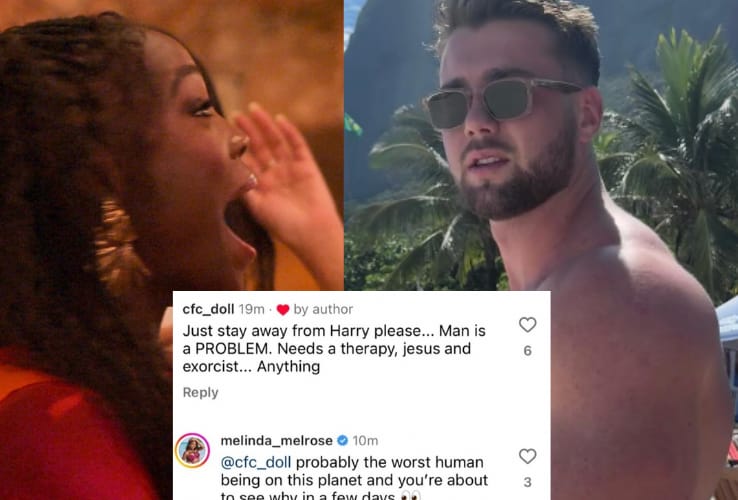Tap the heart icon on melinda_melrose's reply
Viewport: 738px width, 500px height.
click(528, 456)
